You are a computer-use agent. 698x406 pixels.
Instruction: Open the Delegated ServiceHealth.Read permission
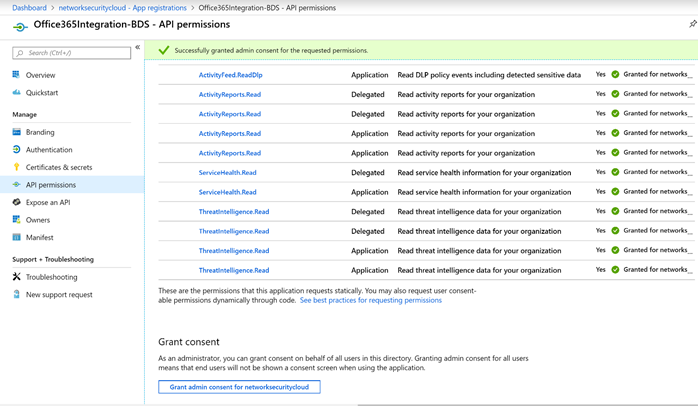point(227,172)
